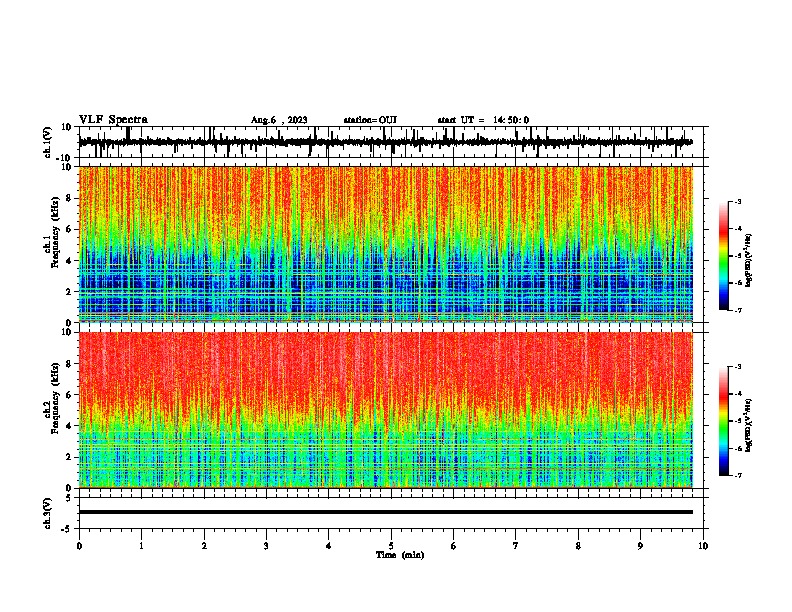Click the ch.1(V) waveform axis label
This screenshot has width=792, height=612.
(x=48, y=142)
